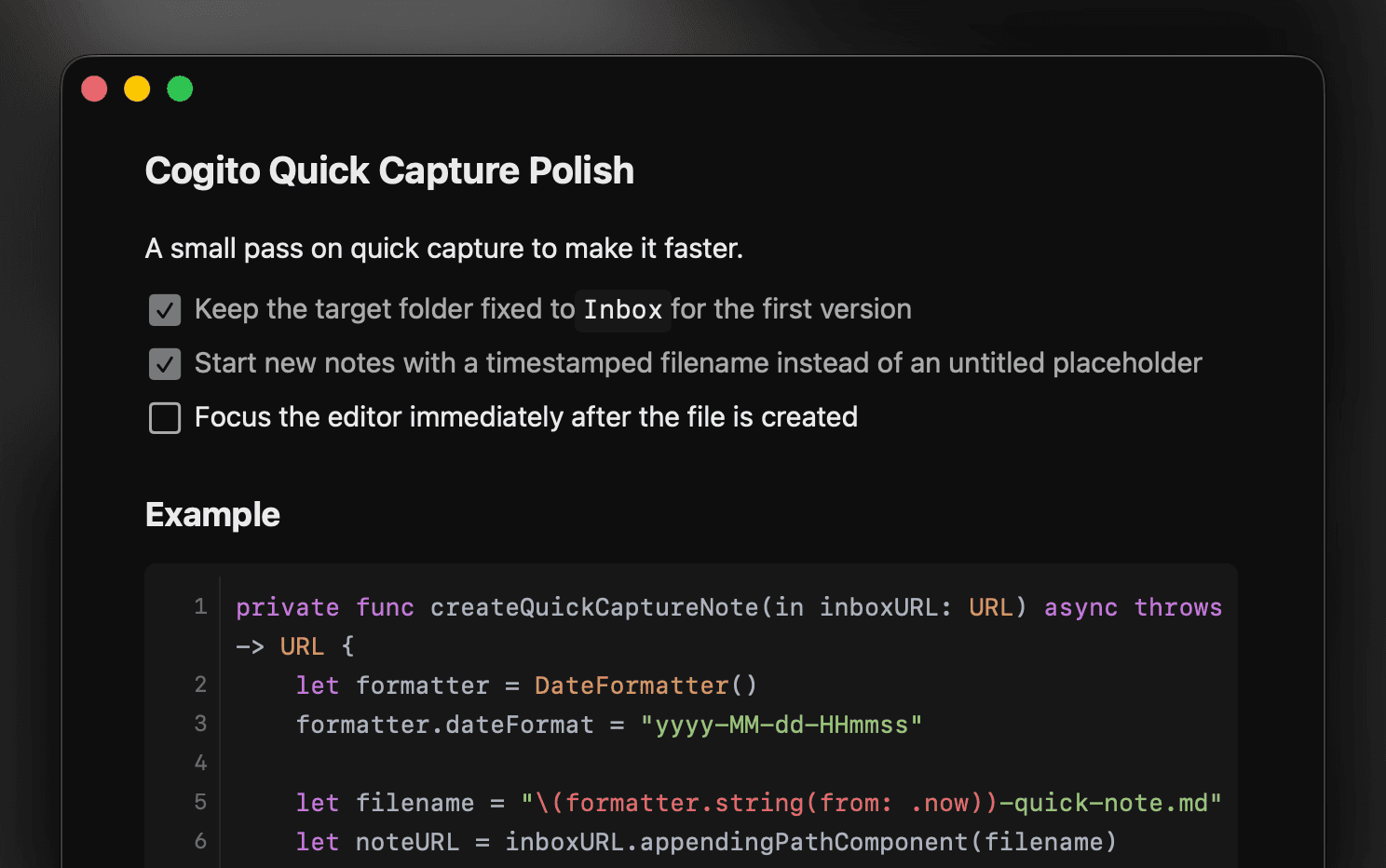Image resolution: width=1386 pixels, height=868 pixels.
Task: Minimize the window with the yellow button
Action: pos(137,88)
